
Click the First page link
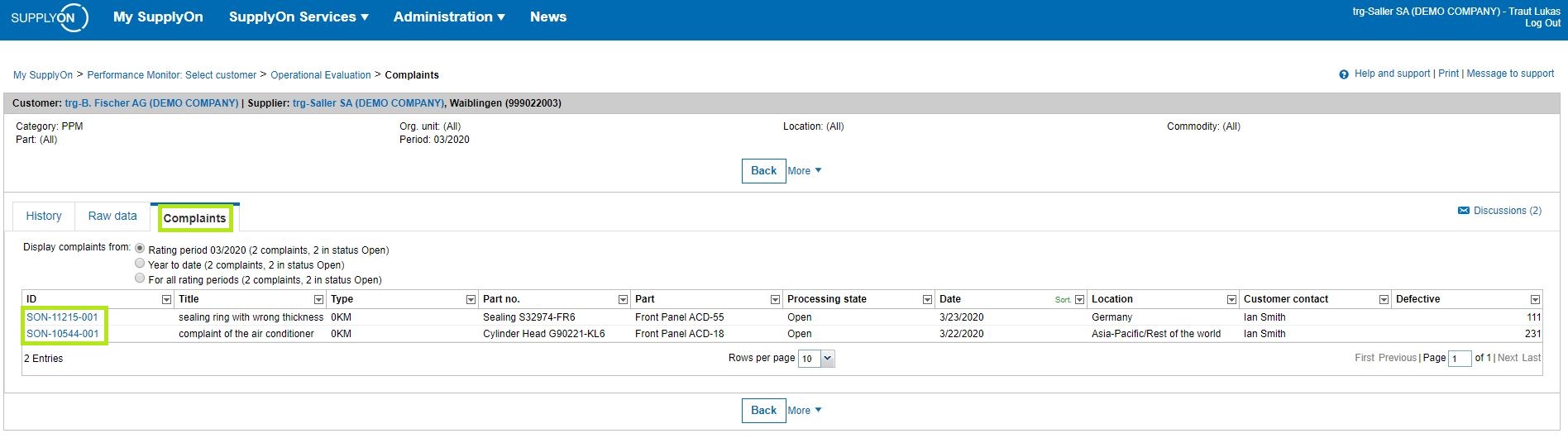[1364, 358]
